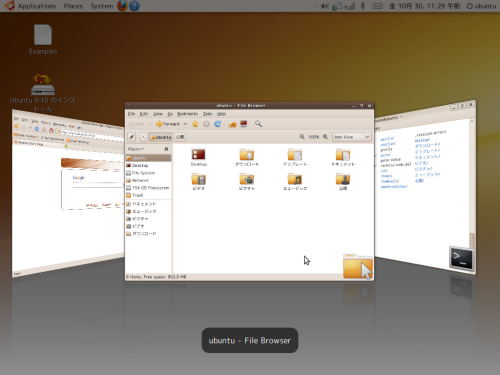Launch Firefox from the top panel icon
Viewport: 500px width, 375px height.
(x=123, y=6)
